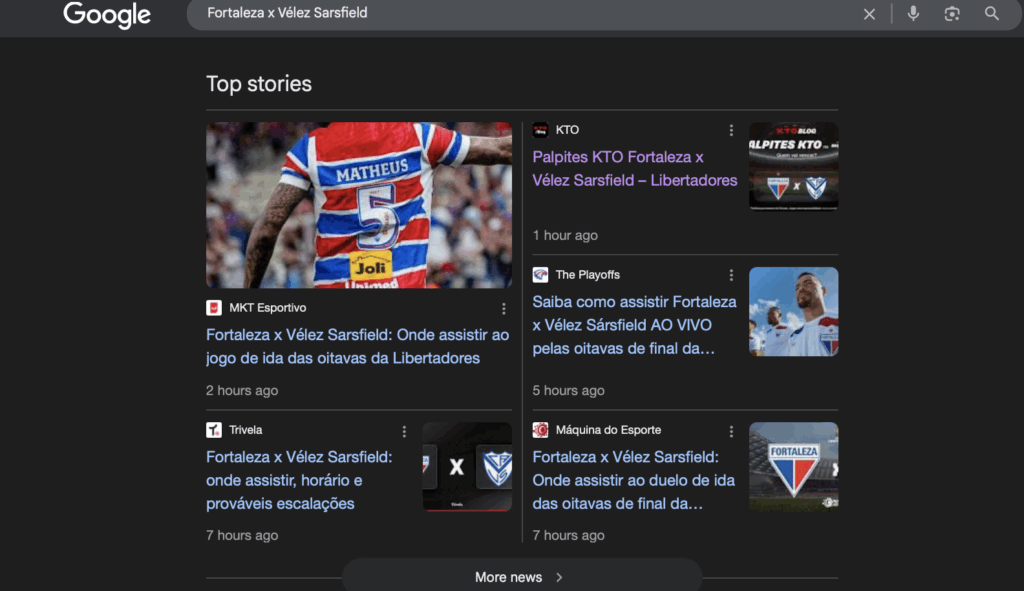This screenshot has width=1024, height=591.
Task: Click the Trivela source favicon
Action: (214, 430)
